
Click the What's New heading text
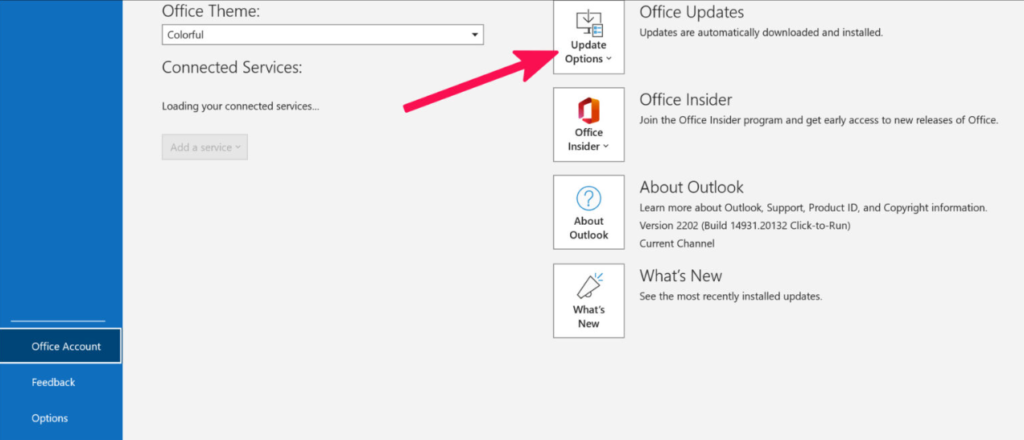[681, 275]
